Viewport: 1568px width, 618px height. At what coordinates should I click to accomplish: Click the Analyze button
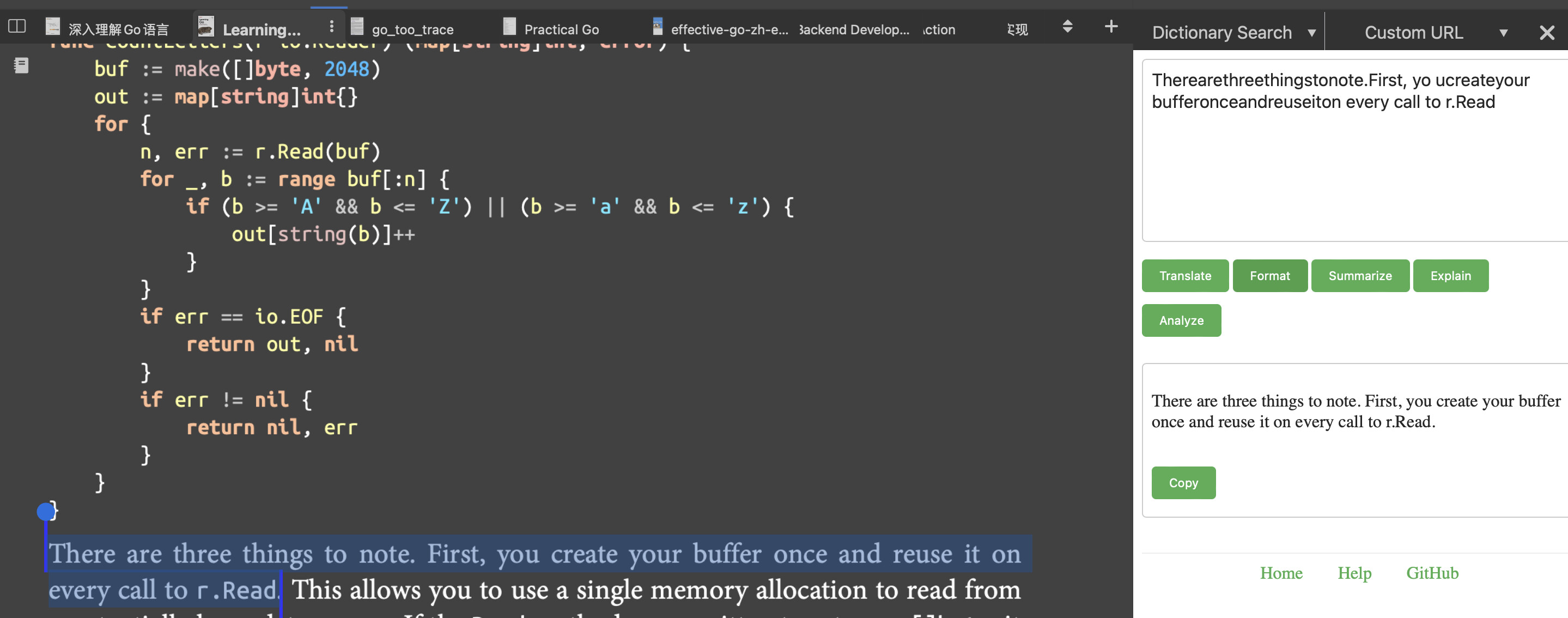coord(1182,320)
